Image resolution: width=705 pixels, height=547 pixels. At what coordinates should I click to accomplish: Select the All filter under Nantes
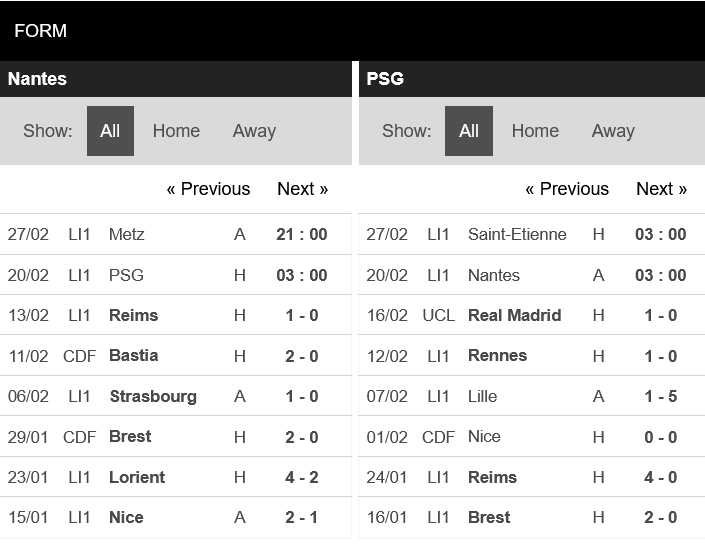(x=110, y=131)
